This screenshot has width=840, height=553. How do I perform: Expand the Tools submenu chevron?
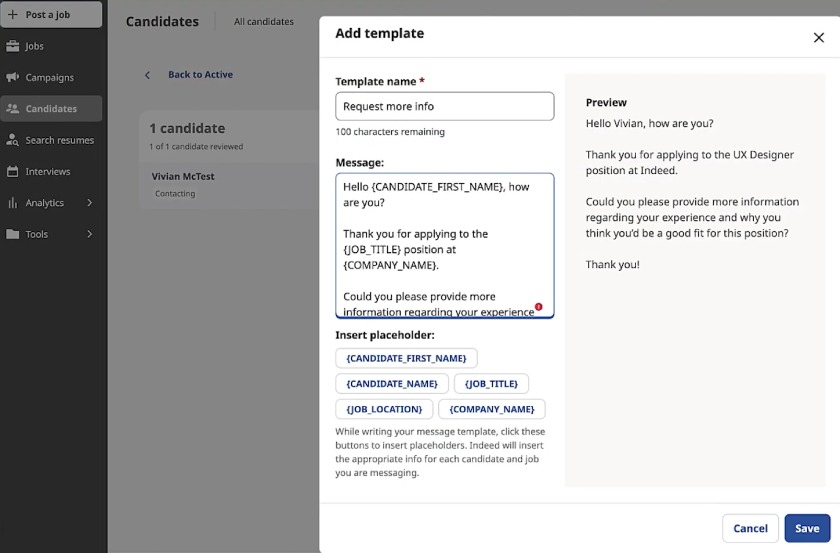click(x=90, y=234)
